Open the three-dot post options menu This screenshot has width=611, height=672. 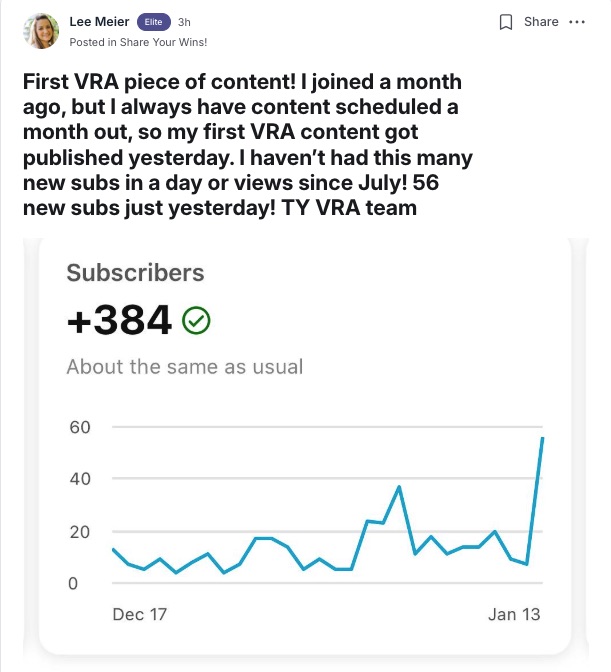(576, 22)
